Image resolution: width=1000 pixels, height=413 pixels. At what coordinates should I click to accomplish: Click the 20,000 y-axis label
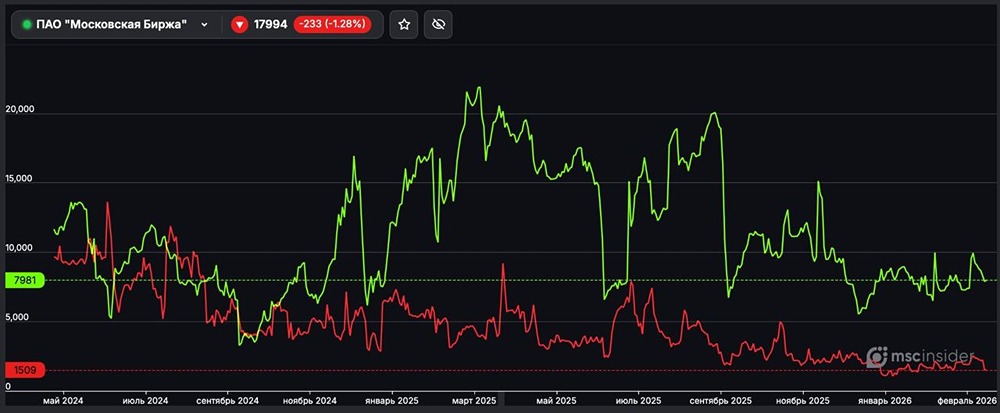point(19,110)
